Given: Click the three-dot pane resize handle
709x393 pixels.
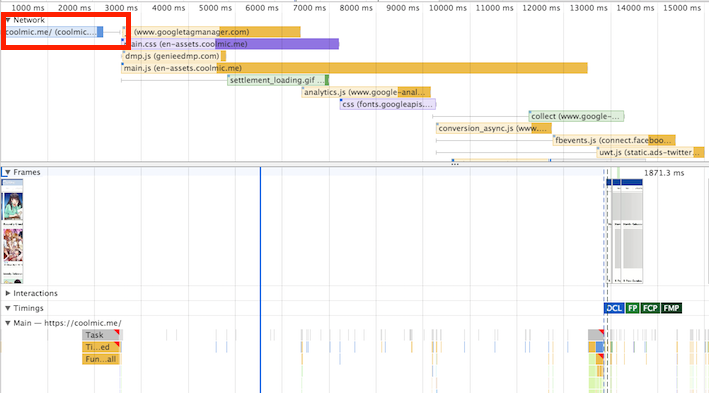Looking at the screenshot, I should [x=455, y=165].
